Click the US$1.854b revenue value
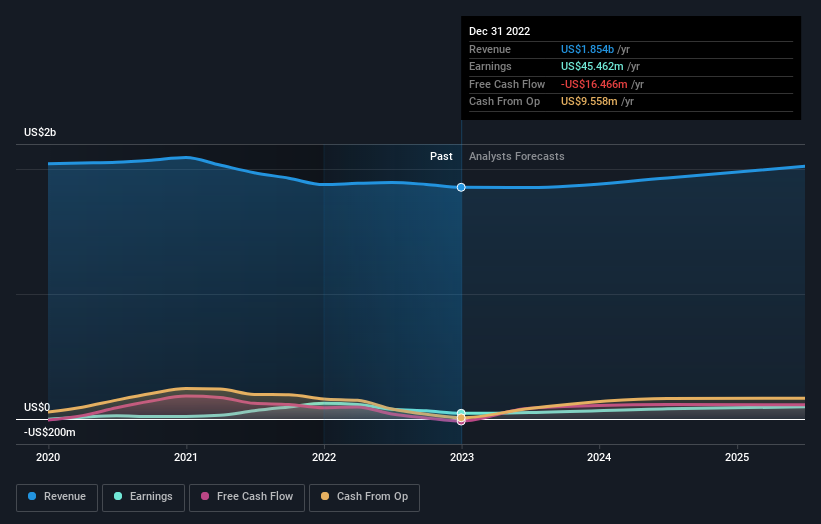 click(587, 49)
